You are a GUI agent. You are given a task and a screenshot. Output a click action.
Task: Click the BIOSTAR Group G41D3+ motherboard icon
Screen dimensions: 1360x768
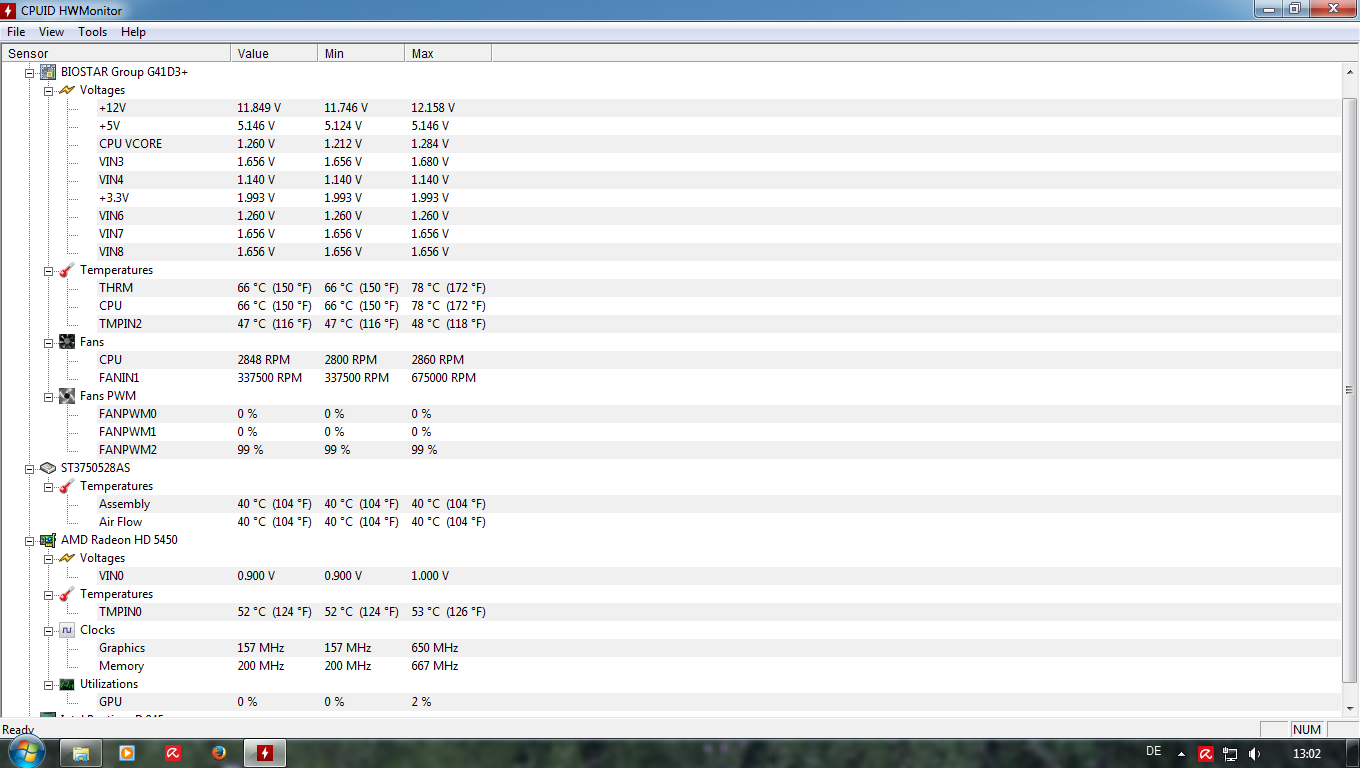click(x=48, y=72)
